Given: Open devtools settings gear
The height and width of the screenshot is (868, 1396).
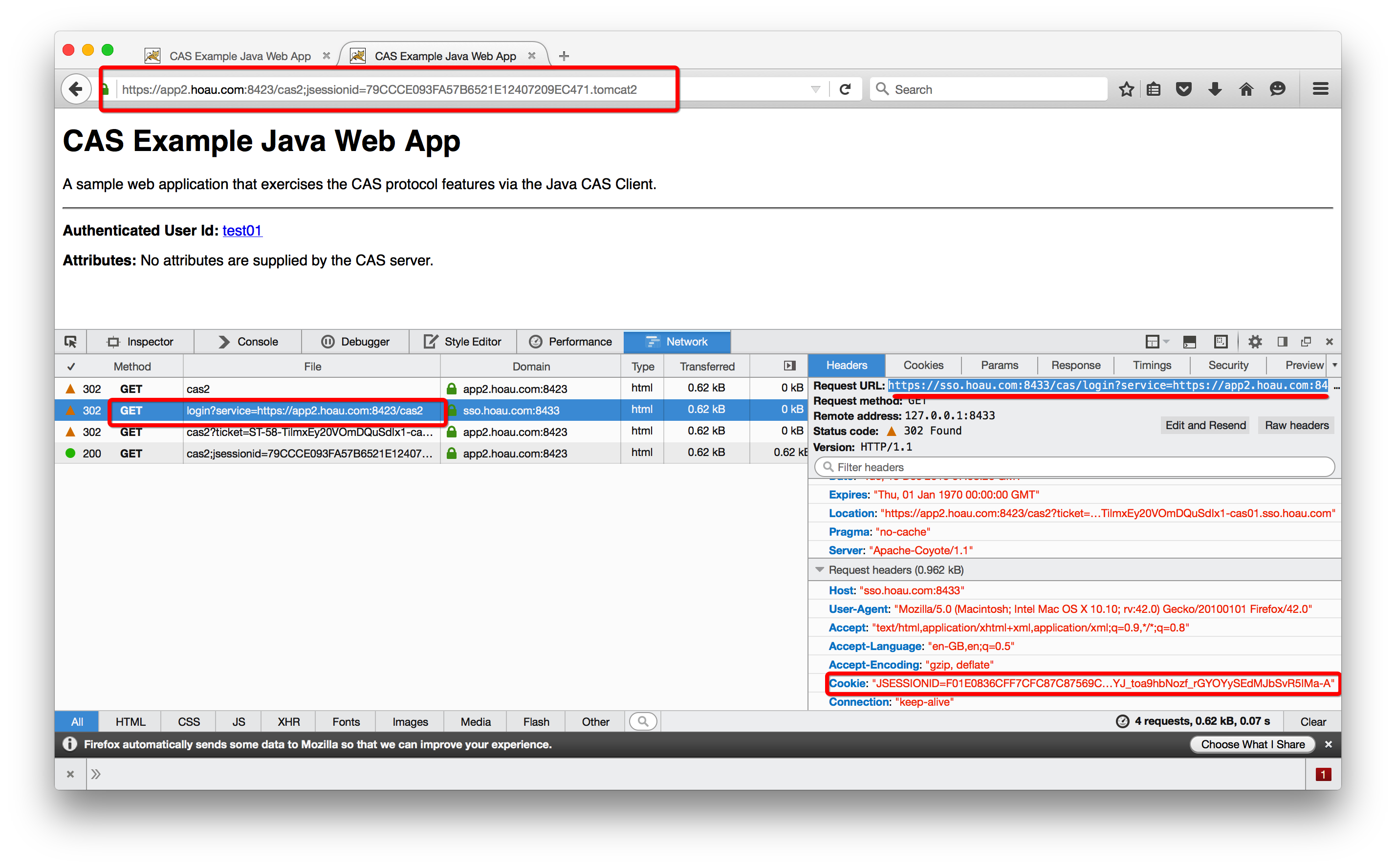Looking at the screenshot, I should (1255, 342).
